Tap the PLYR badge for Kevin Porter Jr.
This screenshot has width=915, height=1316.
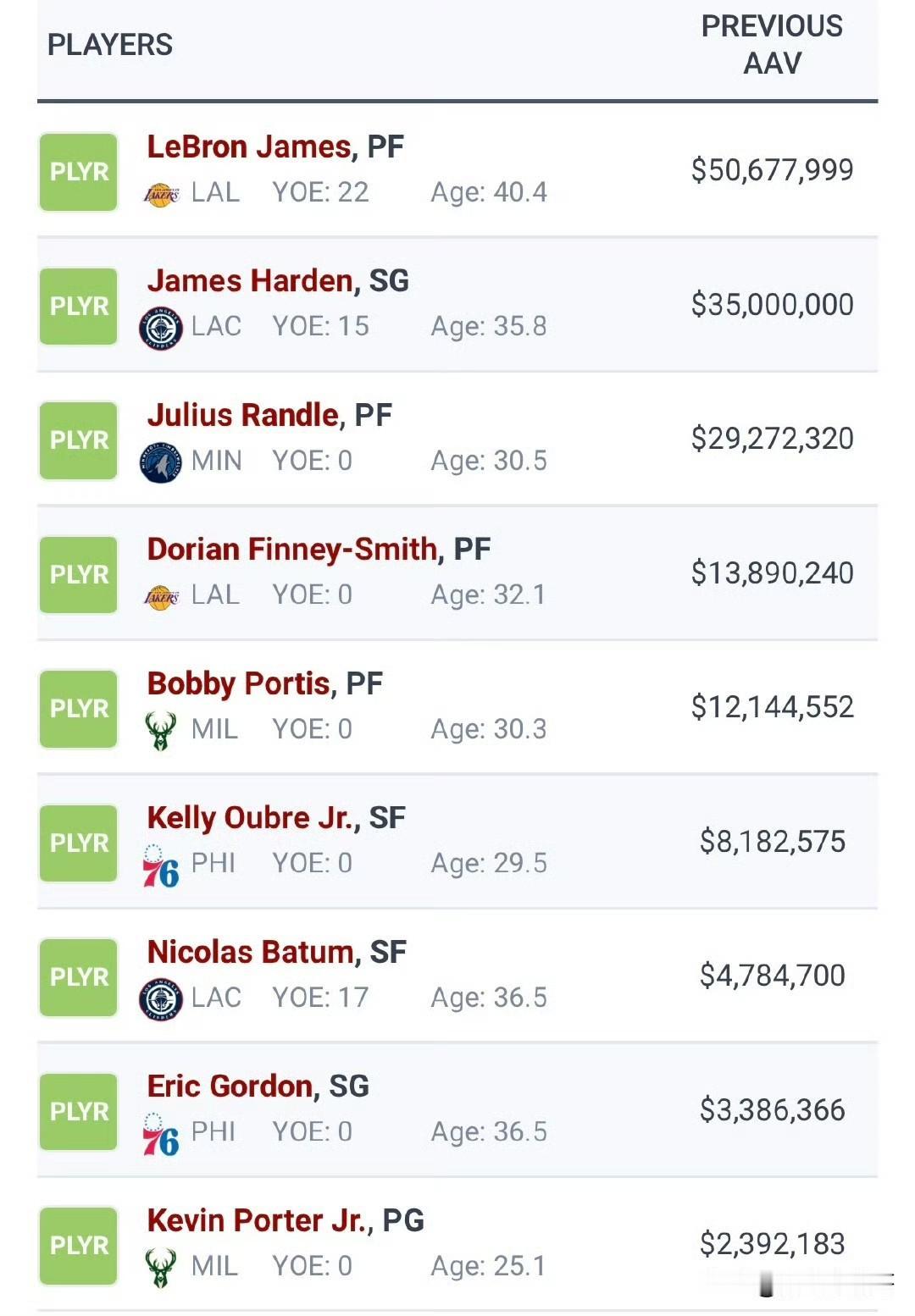point(79,1246)
